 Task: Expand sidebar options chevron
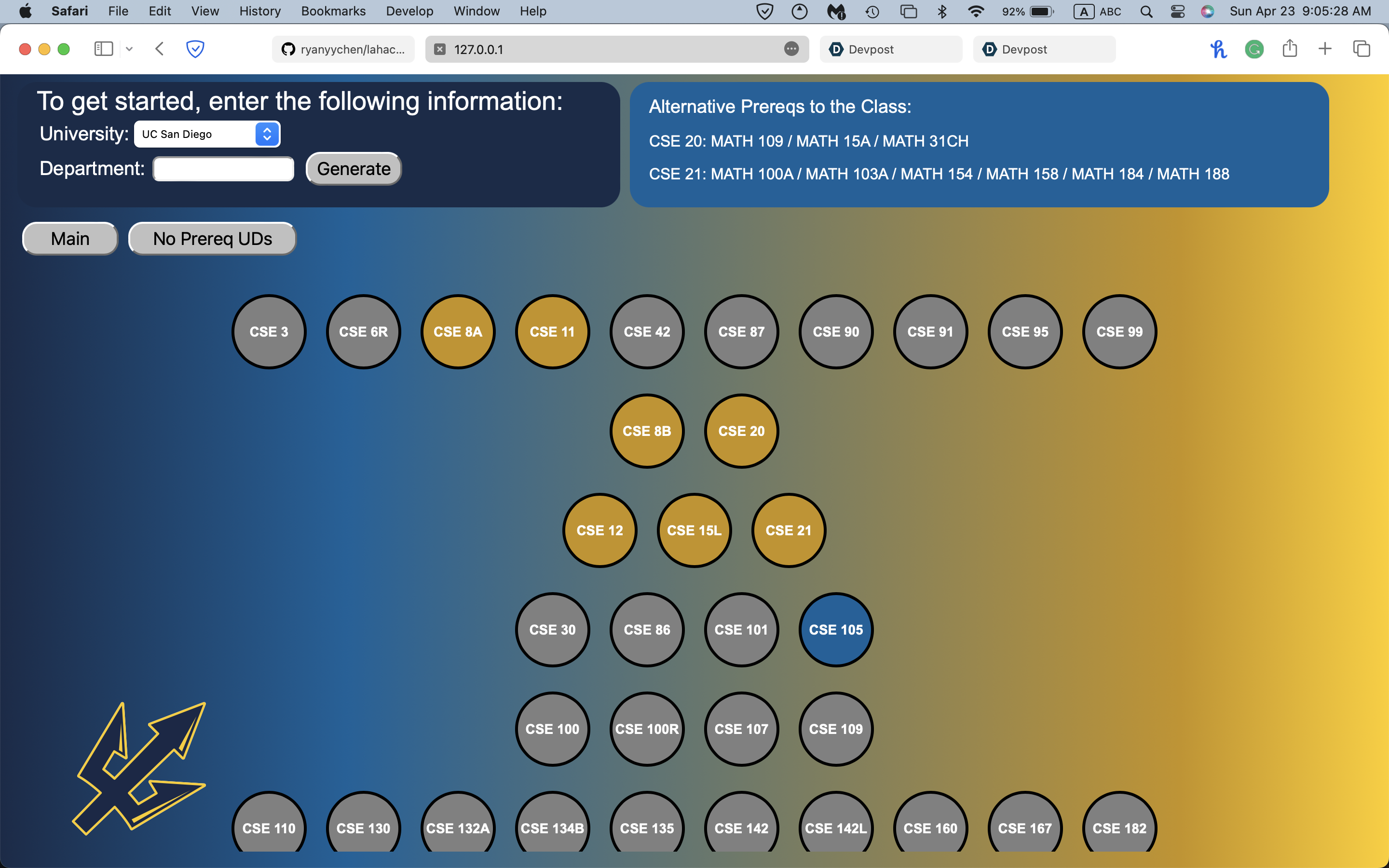[x=129, y=49]
